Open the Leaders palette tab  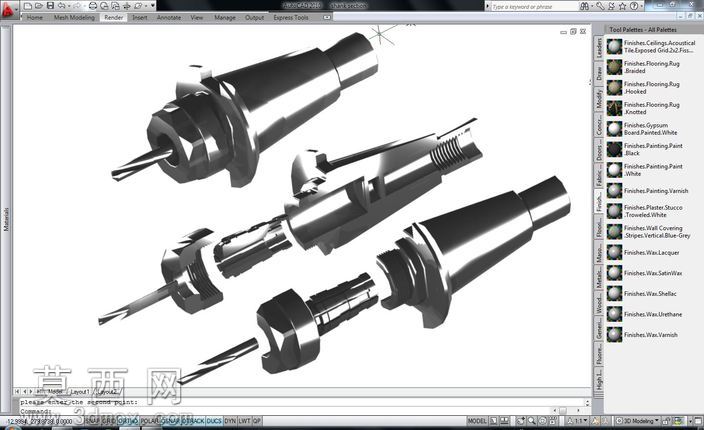coord(598,48)
